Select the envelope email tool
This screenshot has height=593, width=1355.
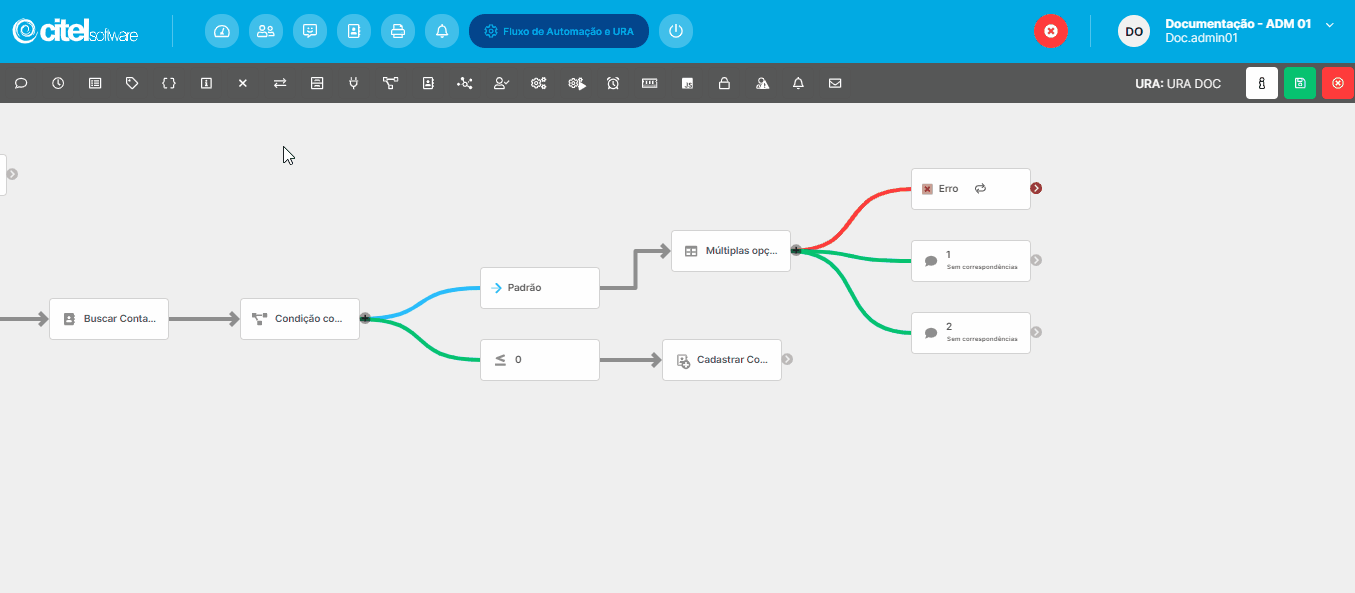tap(835, 84)
